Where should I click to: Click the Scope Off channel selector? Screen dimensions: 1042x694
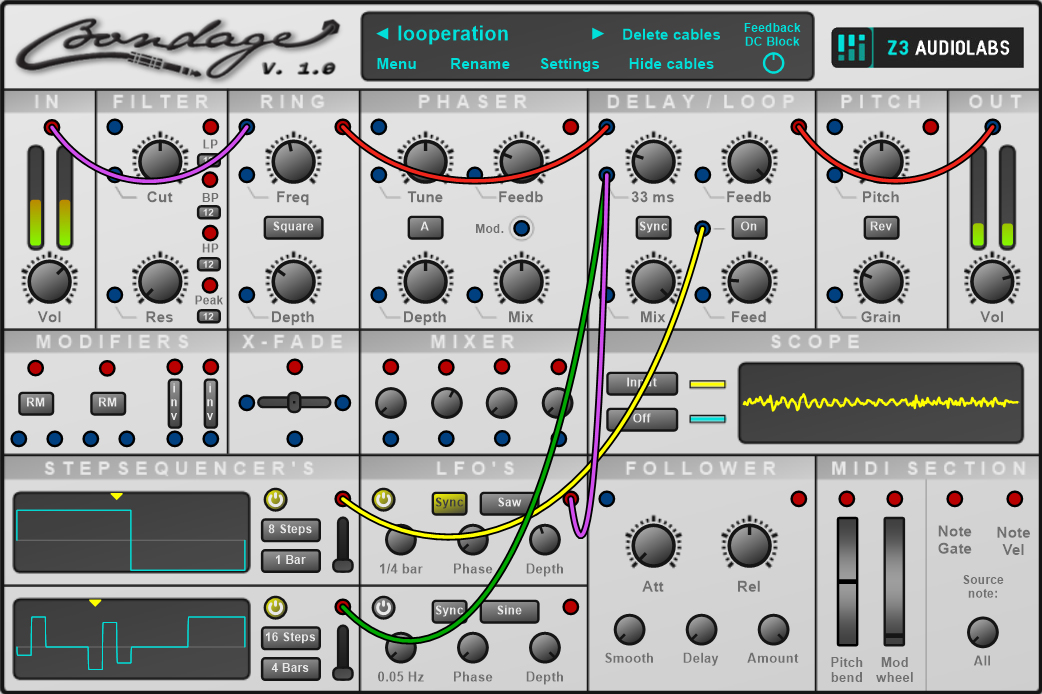click(x=642, y=419)
